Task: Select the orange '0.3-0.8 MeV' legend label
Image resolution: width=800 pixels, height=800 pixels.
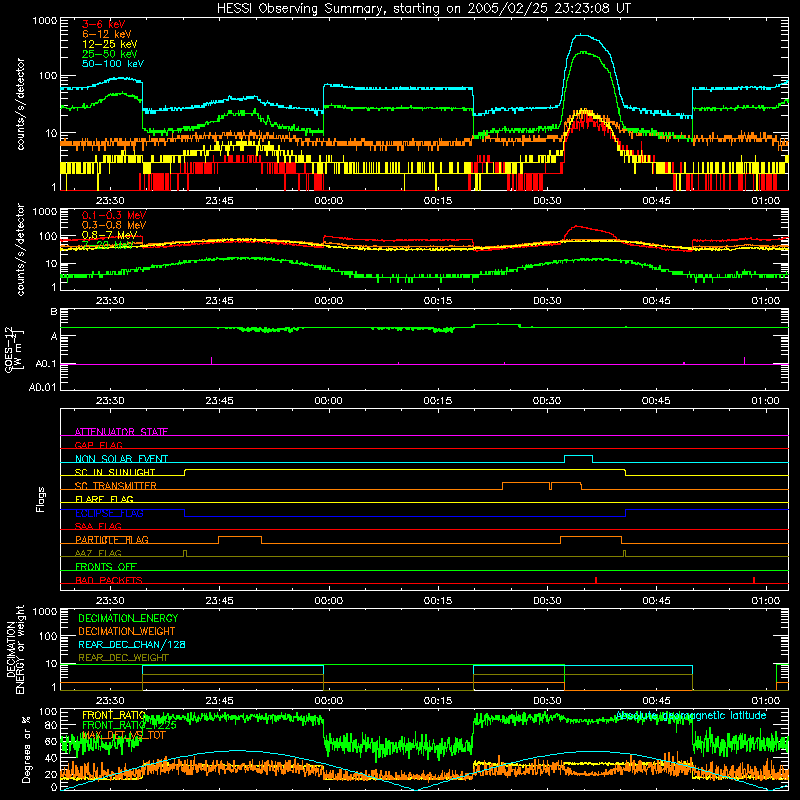Action: coord(114,225)
